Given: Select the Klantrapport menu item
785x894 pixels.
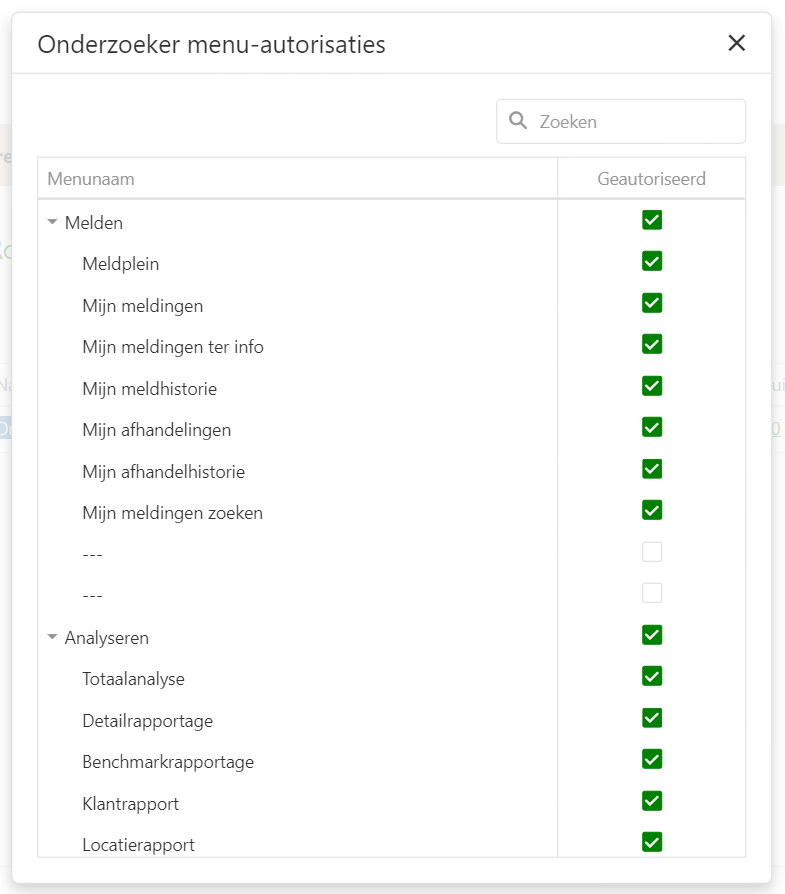Looking at the screenshot, I should [x=131, y=804].
